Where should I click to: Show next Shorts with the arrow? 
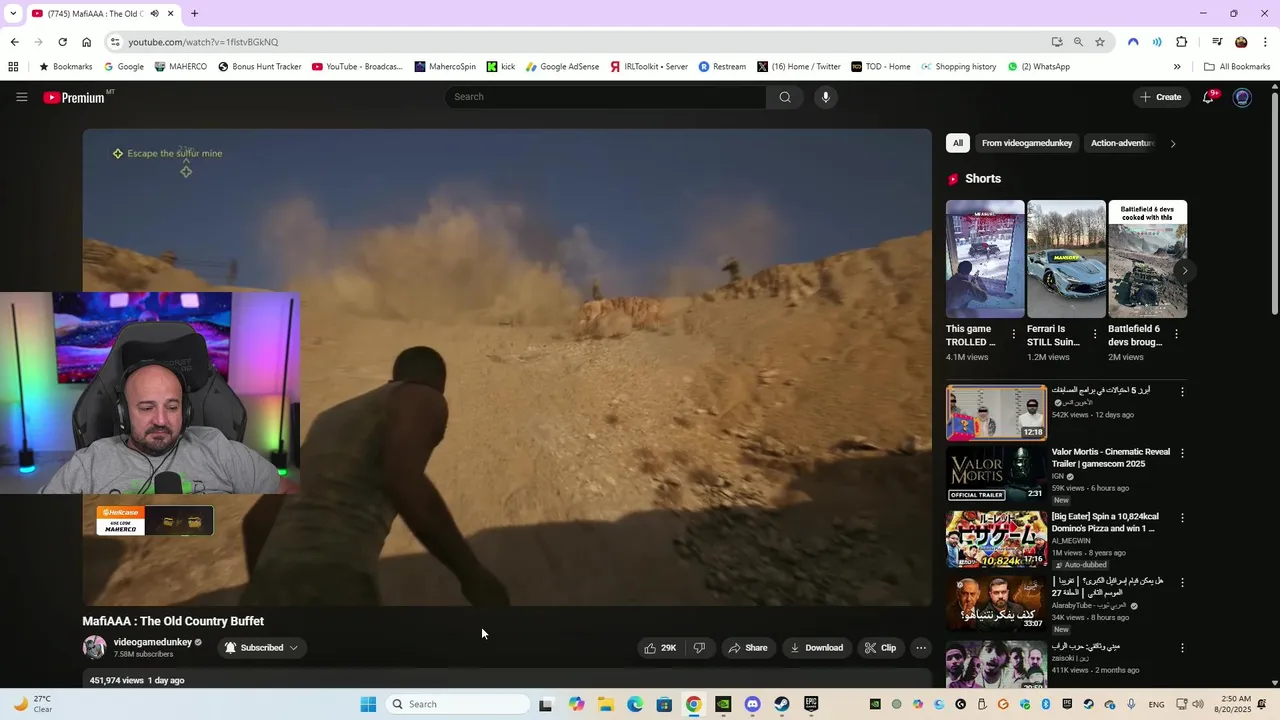(1184, 271)
